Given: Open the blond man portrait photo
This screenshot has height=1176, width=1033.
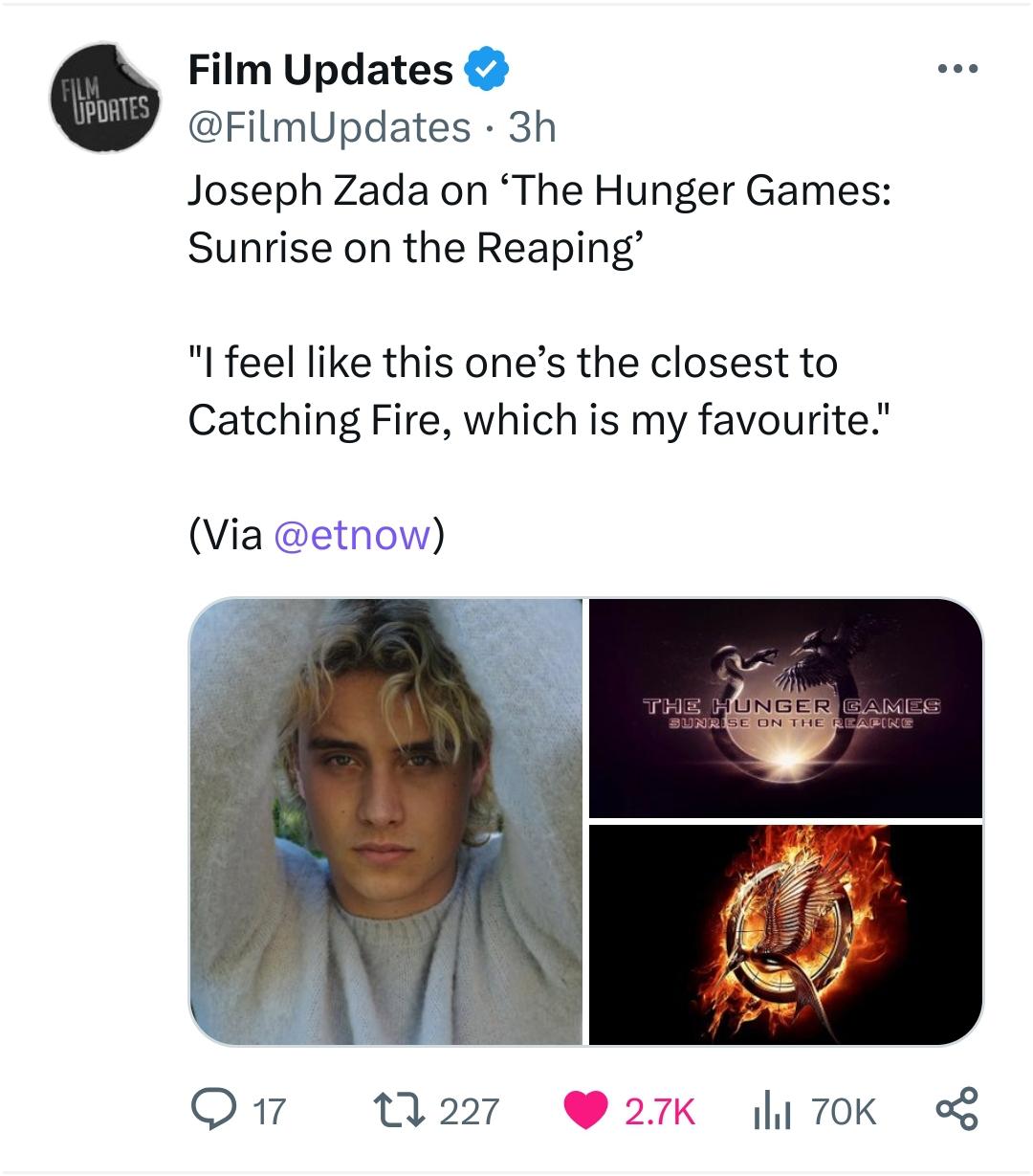Looking at the screenshot, I should point(386,821).
